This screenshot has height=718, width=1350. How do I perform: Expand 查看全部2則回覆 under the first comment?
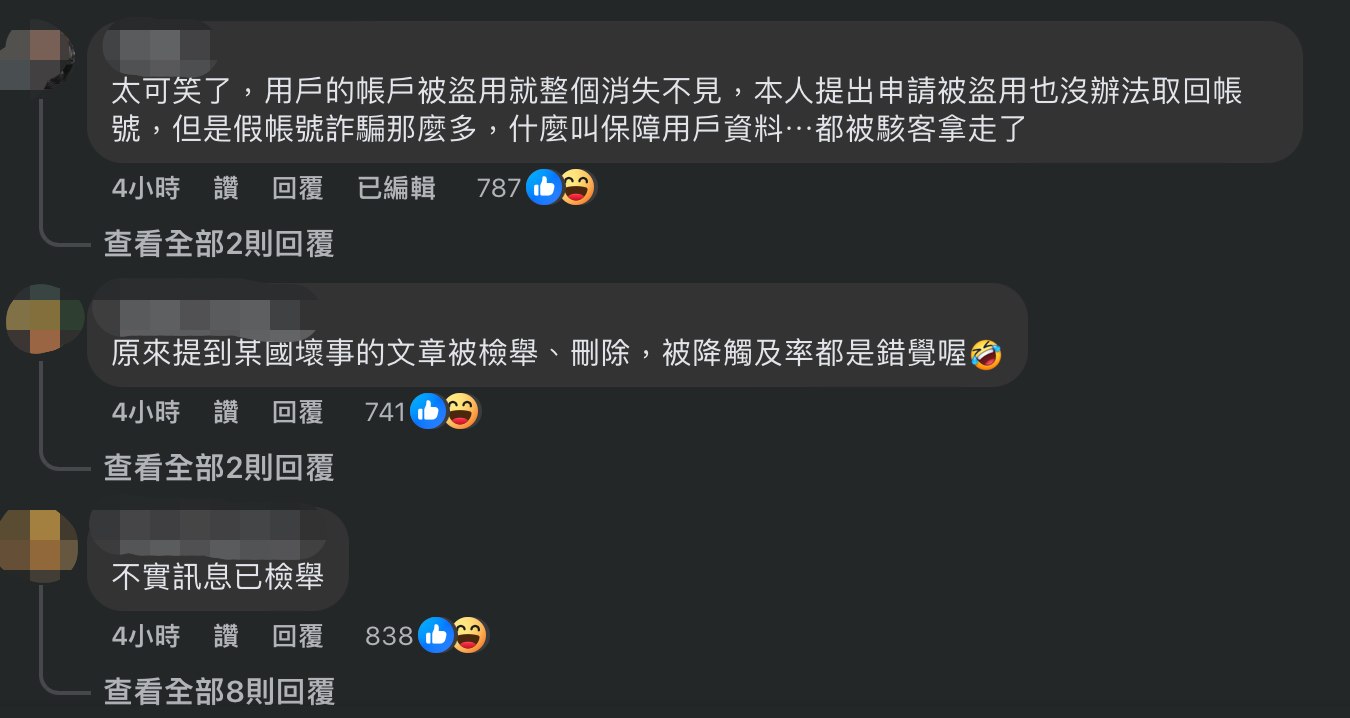coord(219,243)
